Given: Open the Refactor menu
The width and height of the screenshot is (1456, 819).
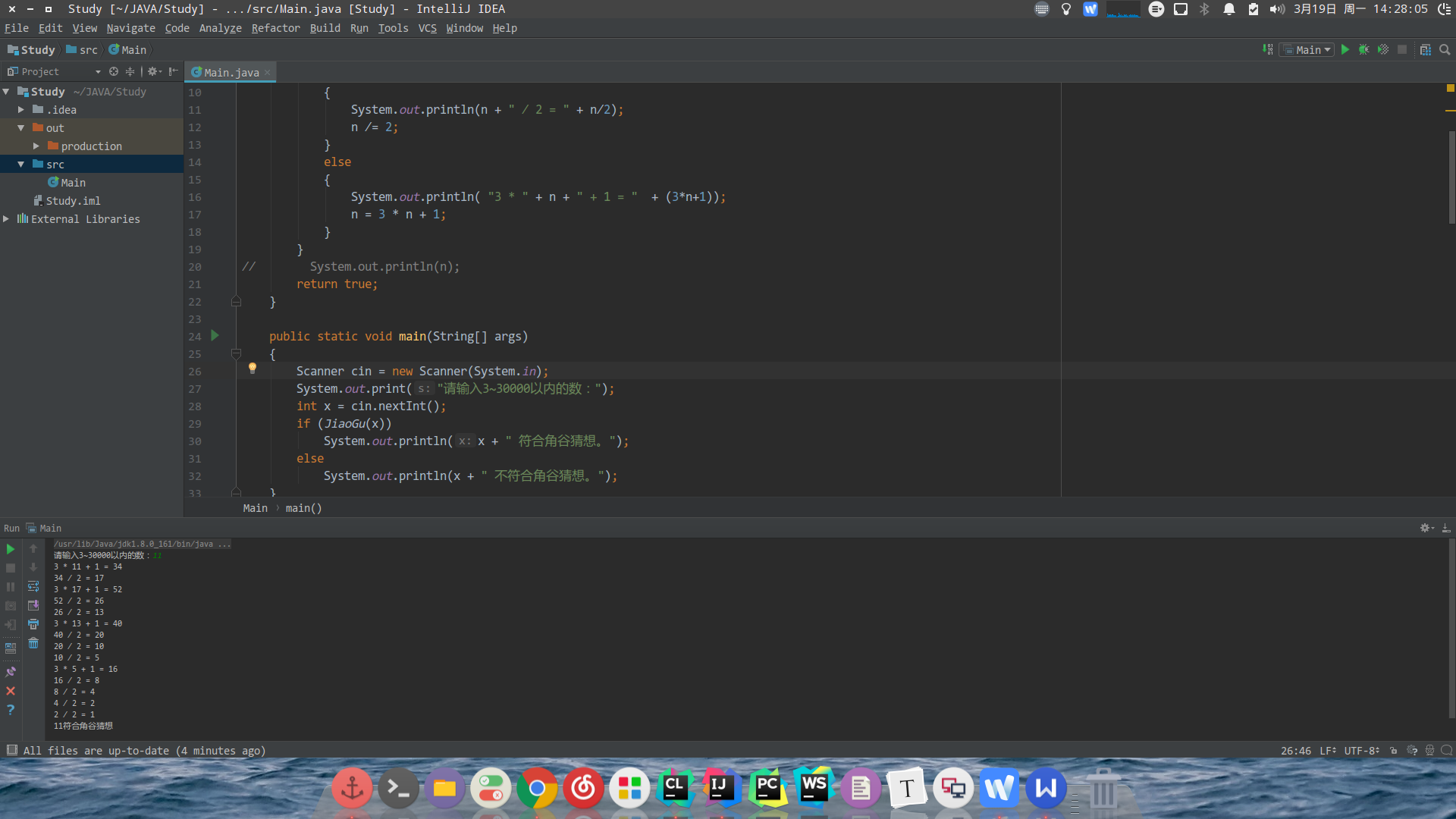Looking at the screenshot, I should coord(275,28).
